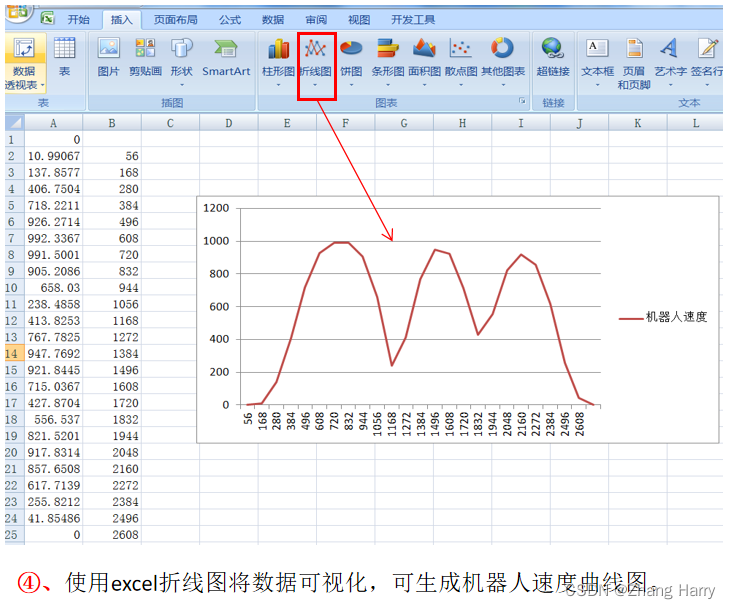Open the Developer (开发工具) tab
Screen dimensions: 731x609
click(x=413, y=20)
